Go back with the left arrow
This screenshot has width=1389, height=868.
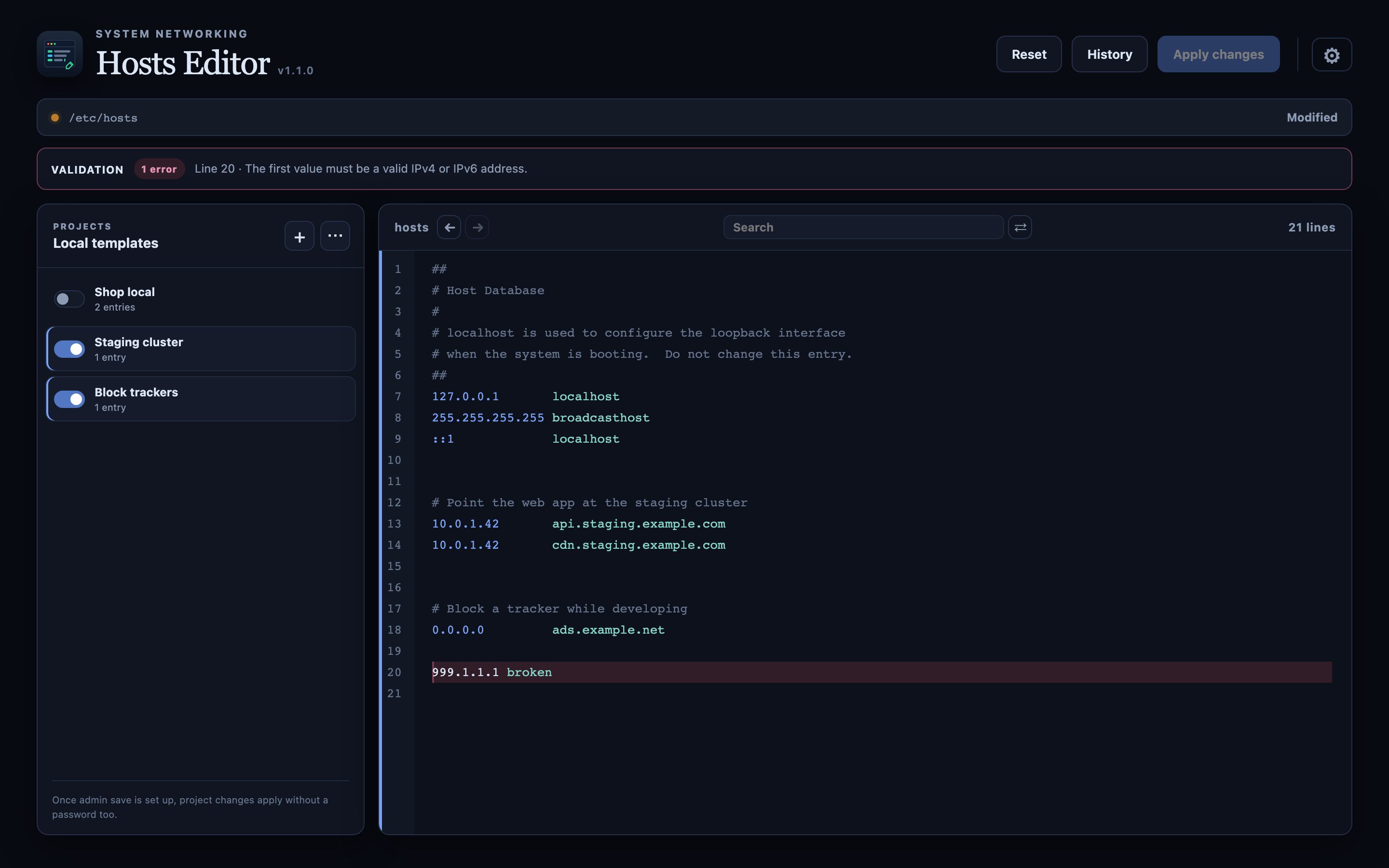(449, 227)
